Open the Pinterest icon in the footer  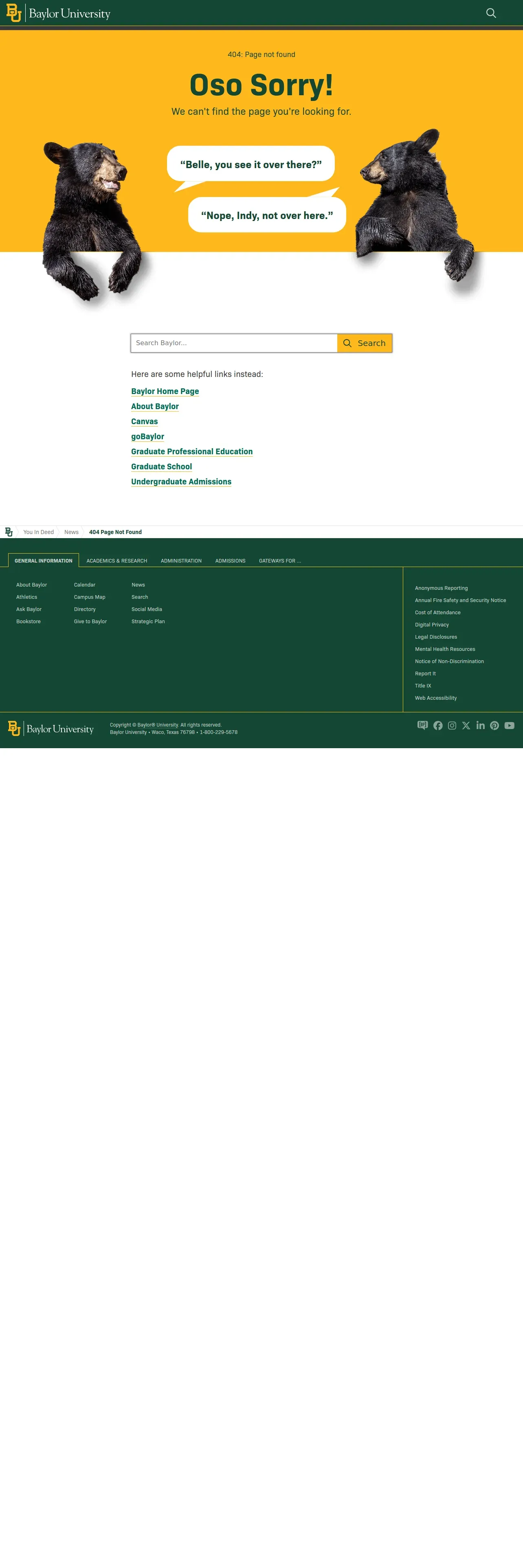(494, 725)
